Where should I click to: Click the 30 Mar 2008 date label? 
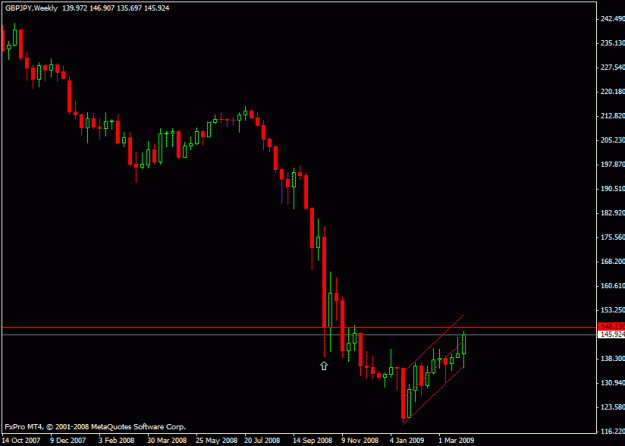[x=167, y=440]
